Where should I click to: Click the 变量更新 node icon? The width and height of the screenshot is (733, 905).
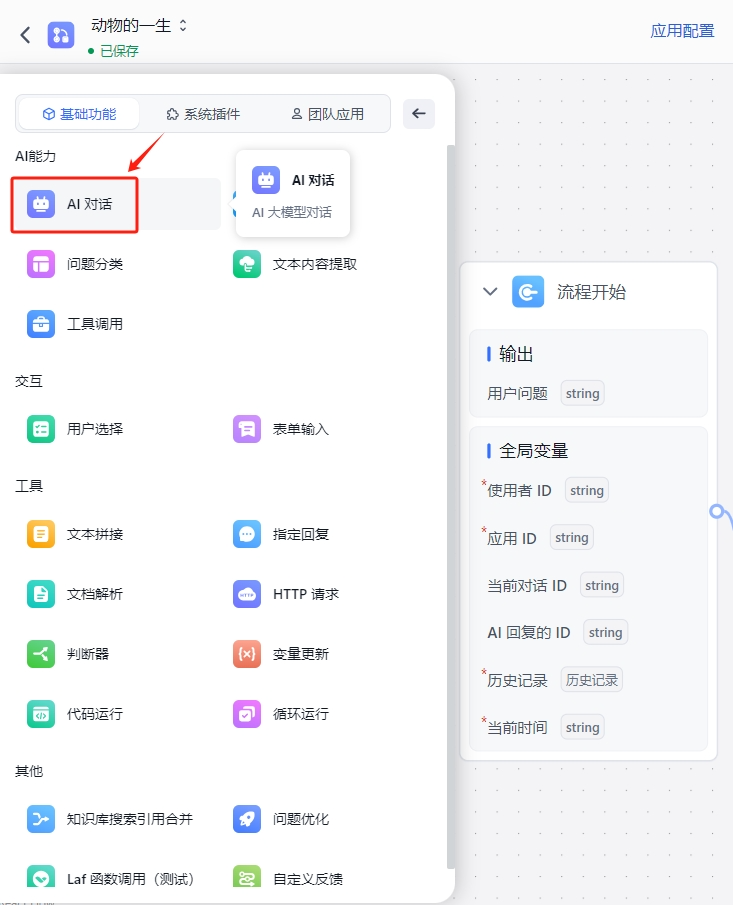tap(247, 655)
